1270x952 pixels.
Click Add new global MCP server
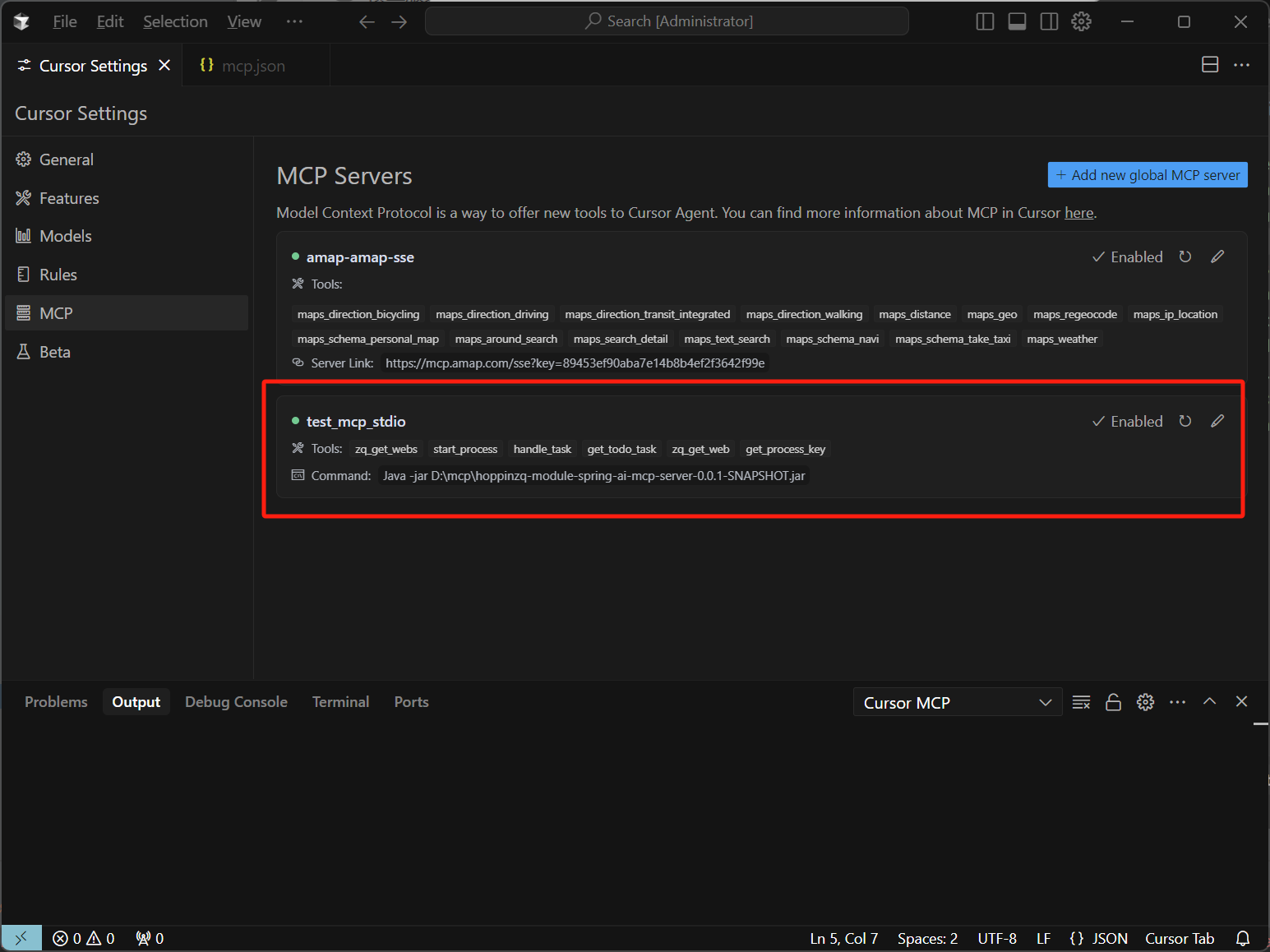tap(1147, 175)
